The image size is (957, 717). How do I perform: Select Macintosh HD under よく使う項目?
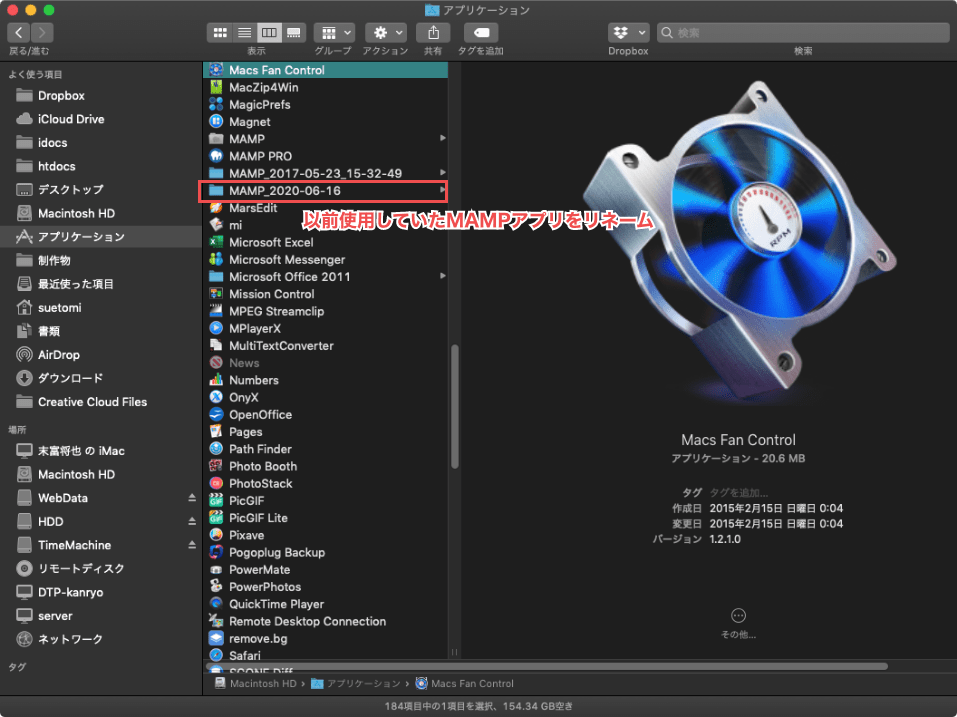pyautogui.click(x=76, y=214)
